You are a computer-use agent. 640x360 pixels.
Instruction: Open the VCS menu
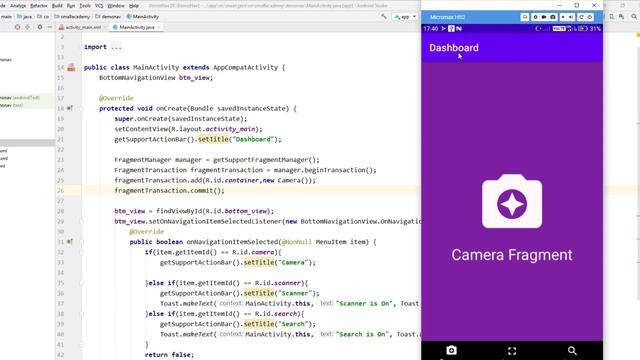tap(99, 6)
